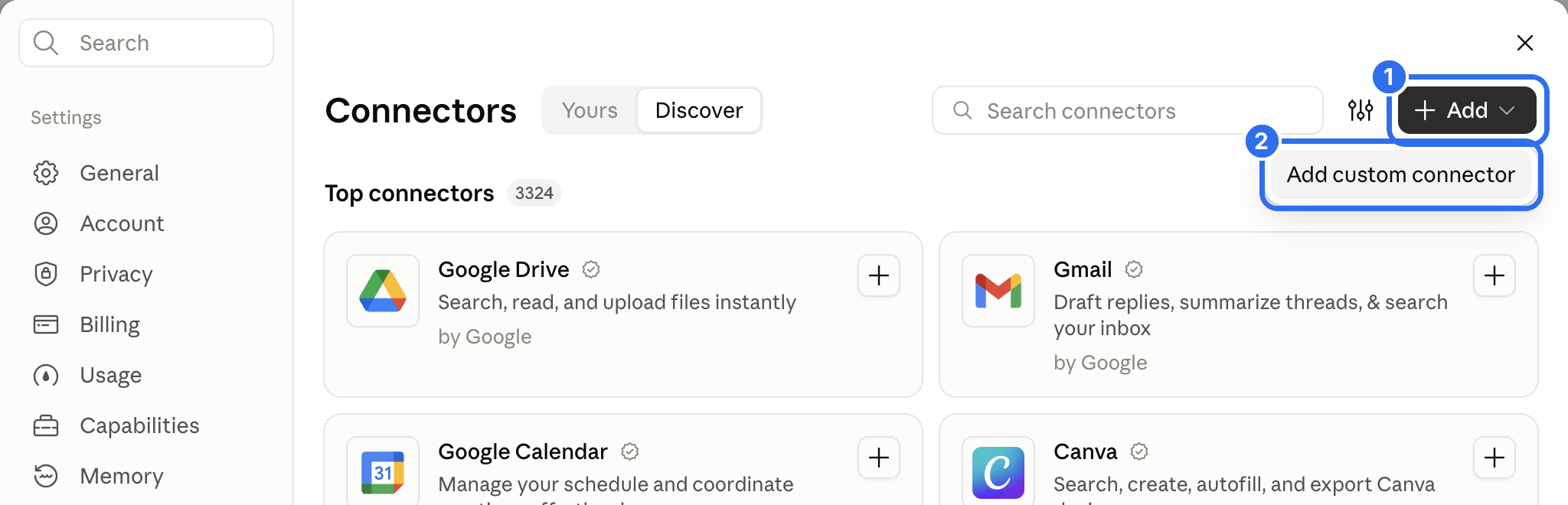The image size is (1568, 505).
Task: Add Google Calendar connector with plus
Action: click(x=879, y=458)
